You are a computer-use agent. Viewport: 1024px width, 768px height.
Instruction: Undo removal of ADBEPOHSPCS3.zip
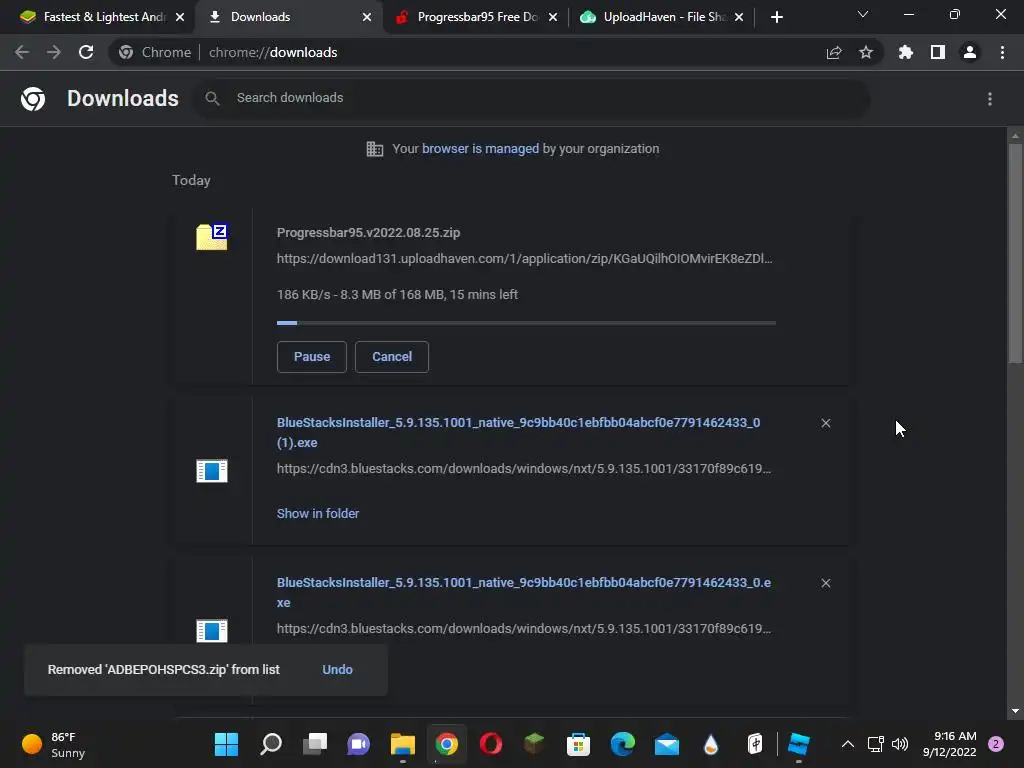[337, 669]
